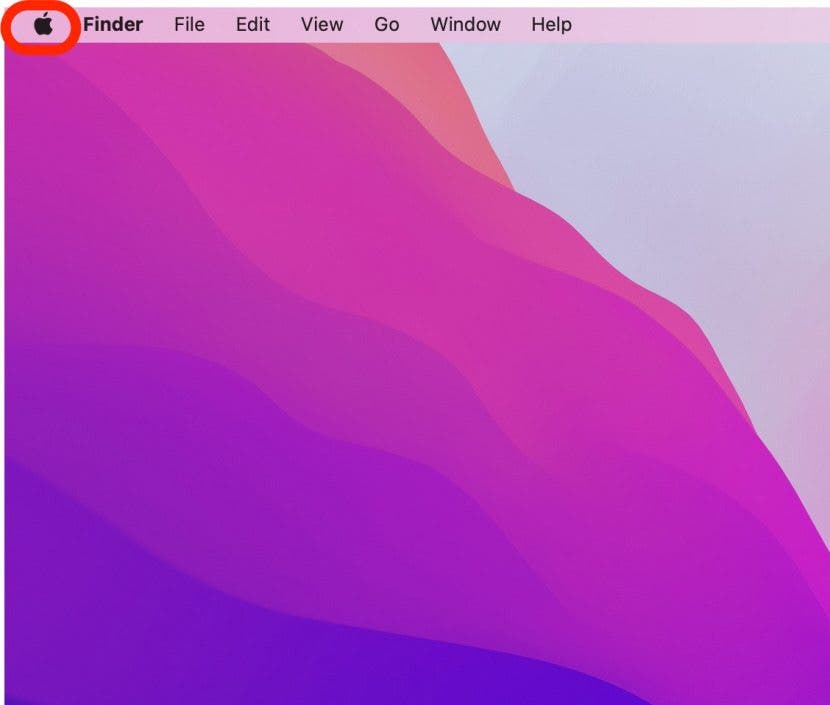The height and width of the screenshot is (705, 830).
Task: Click the bold Finder label in menu bar
Action: (112, 25)
